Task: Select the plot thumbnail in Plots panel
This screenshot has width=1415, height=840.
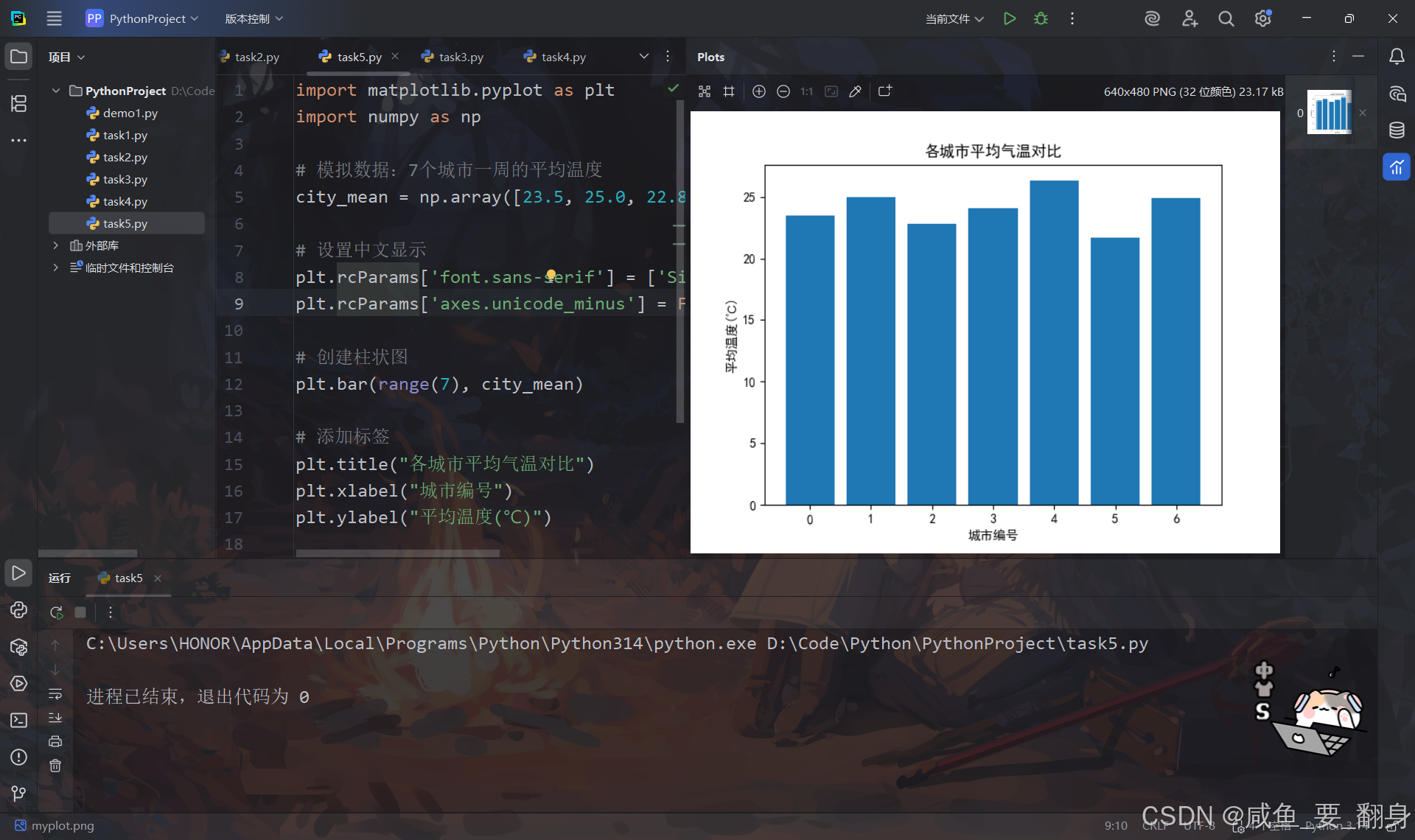Action: pos(1329,112)
